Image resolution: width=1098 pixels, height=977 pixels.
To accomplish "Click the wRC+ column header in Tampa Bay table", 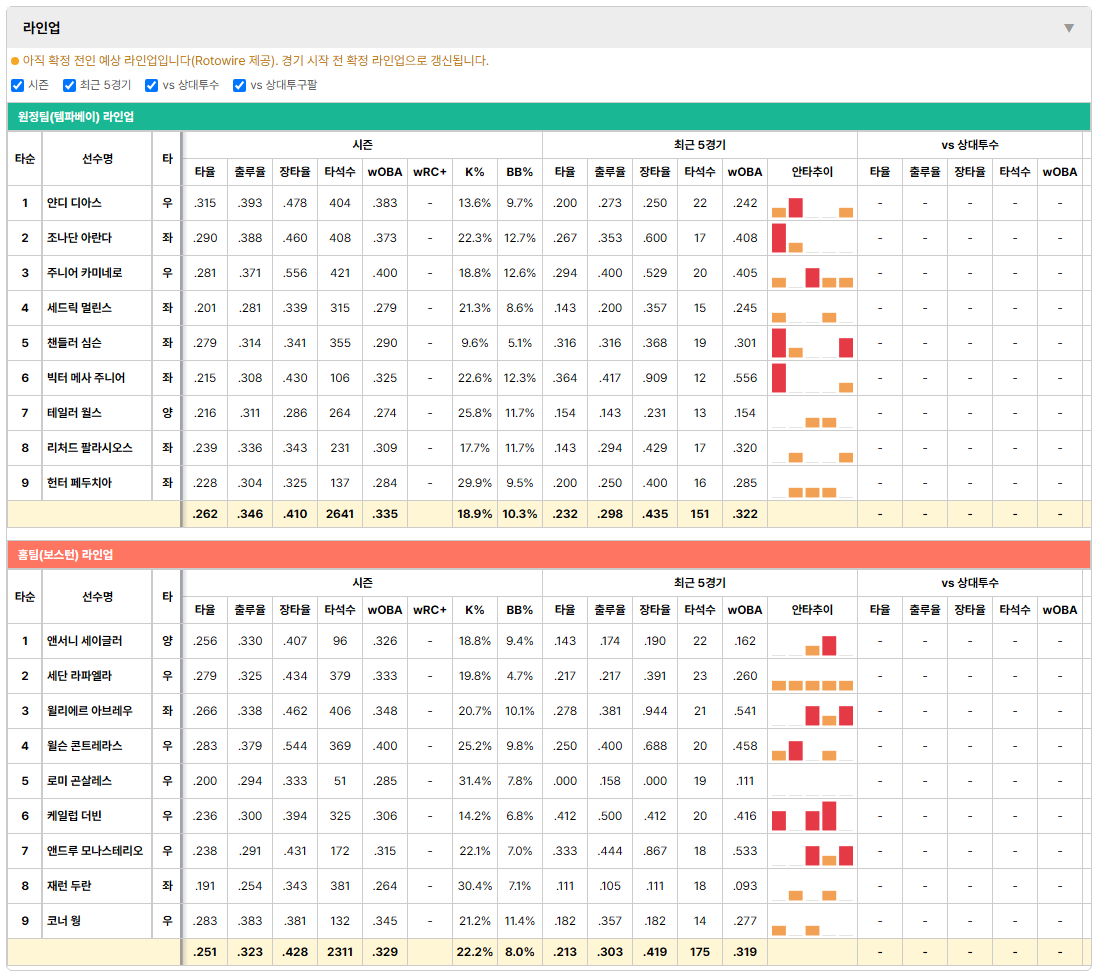I will pyautogui.click(x=430, y=172).
